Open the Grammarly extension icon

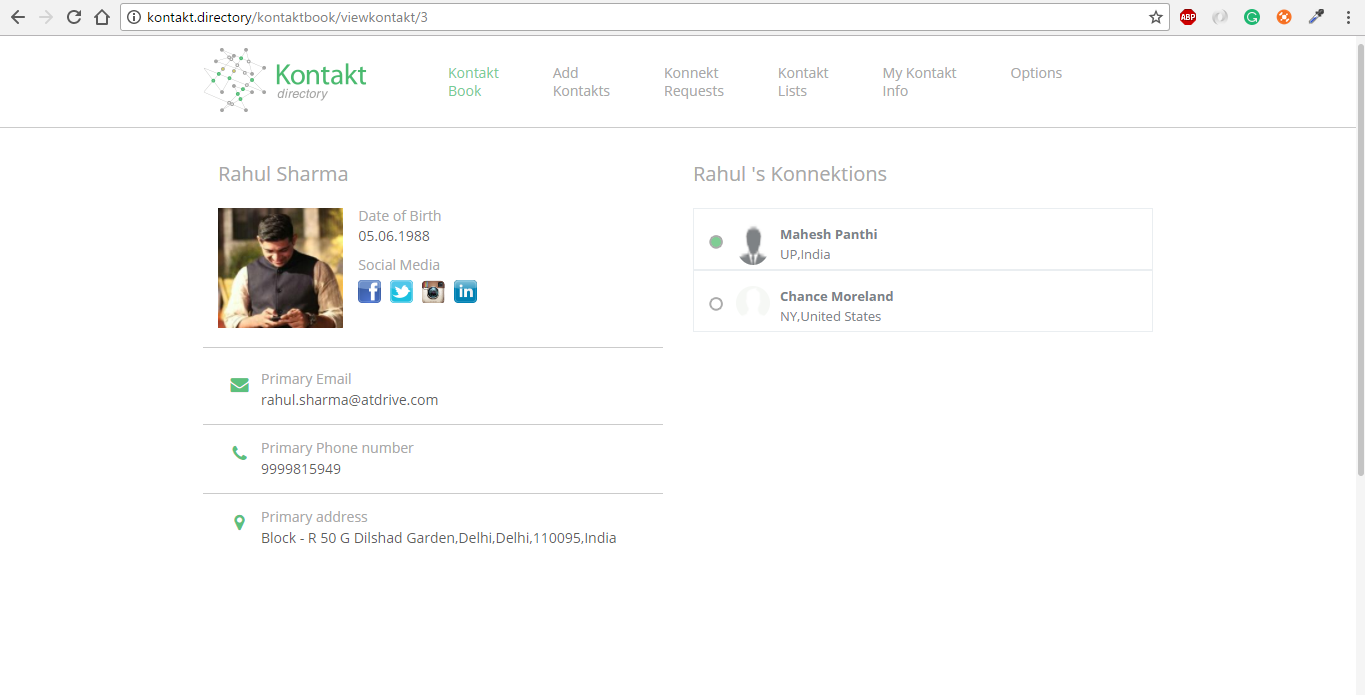pyautogui.click(x=1252, y=17)
